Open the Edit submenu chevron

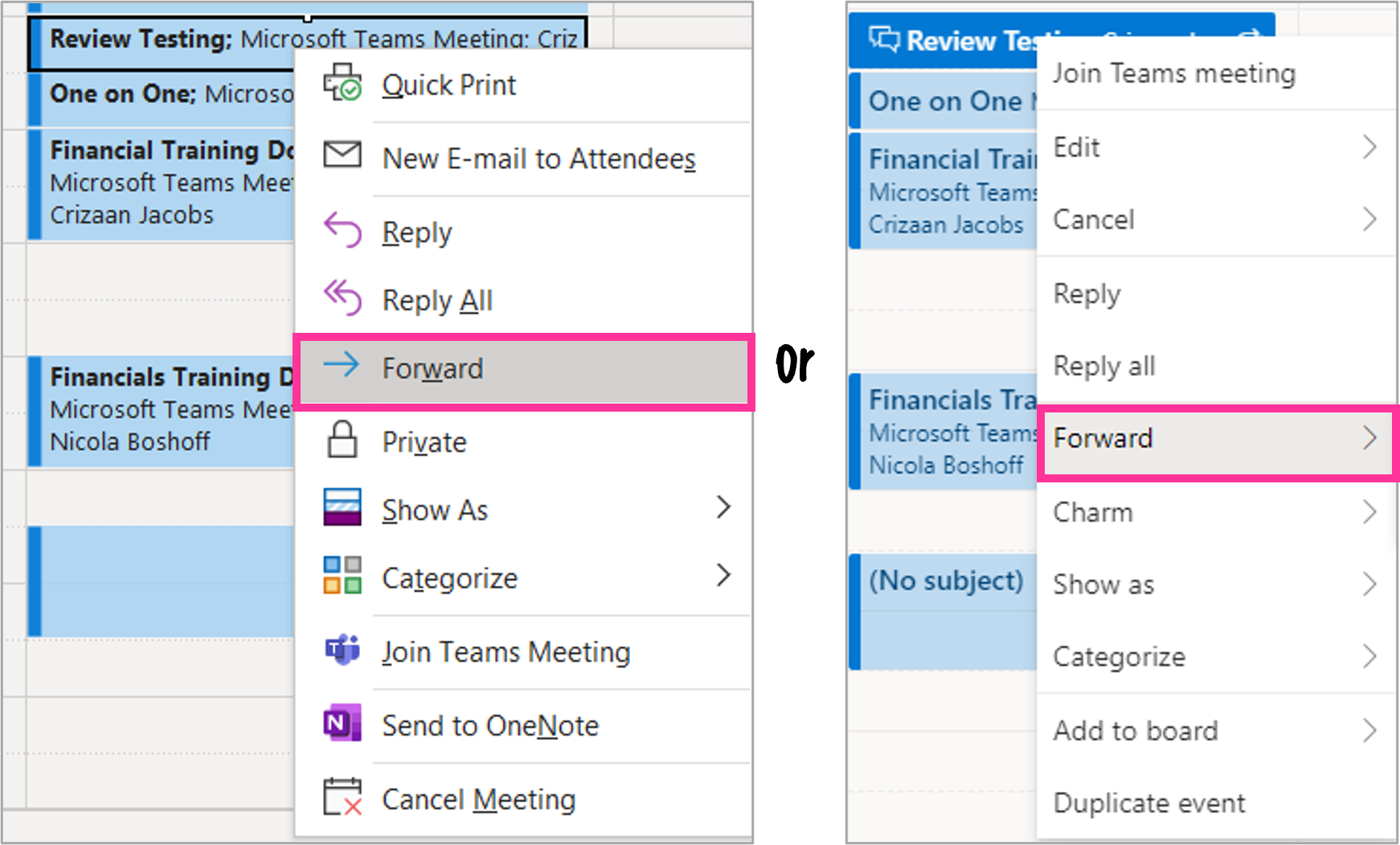[x=1370, y=147]
